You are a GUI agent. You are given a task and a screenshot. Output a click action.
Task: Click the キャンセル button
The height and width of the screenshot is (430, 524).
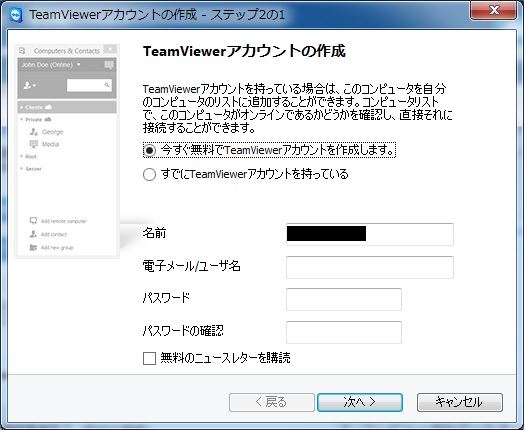coord(460,402)
